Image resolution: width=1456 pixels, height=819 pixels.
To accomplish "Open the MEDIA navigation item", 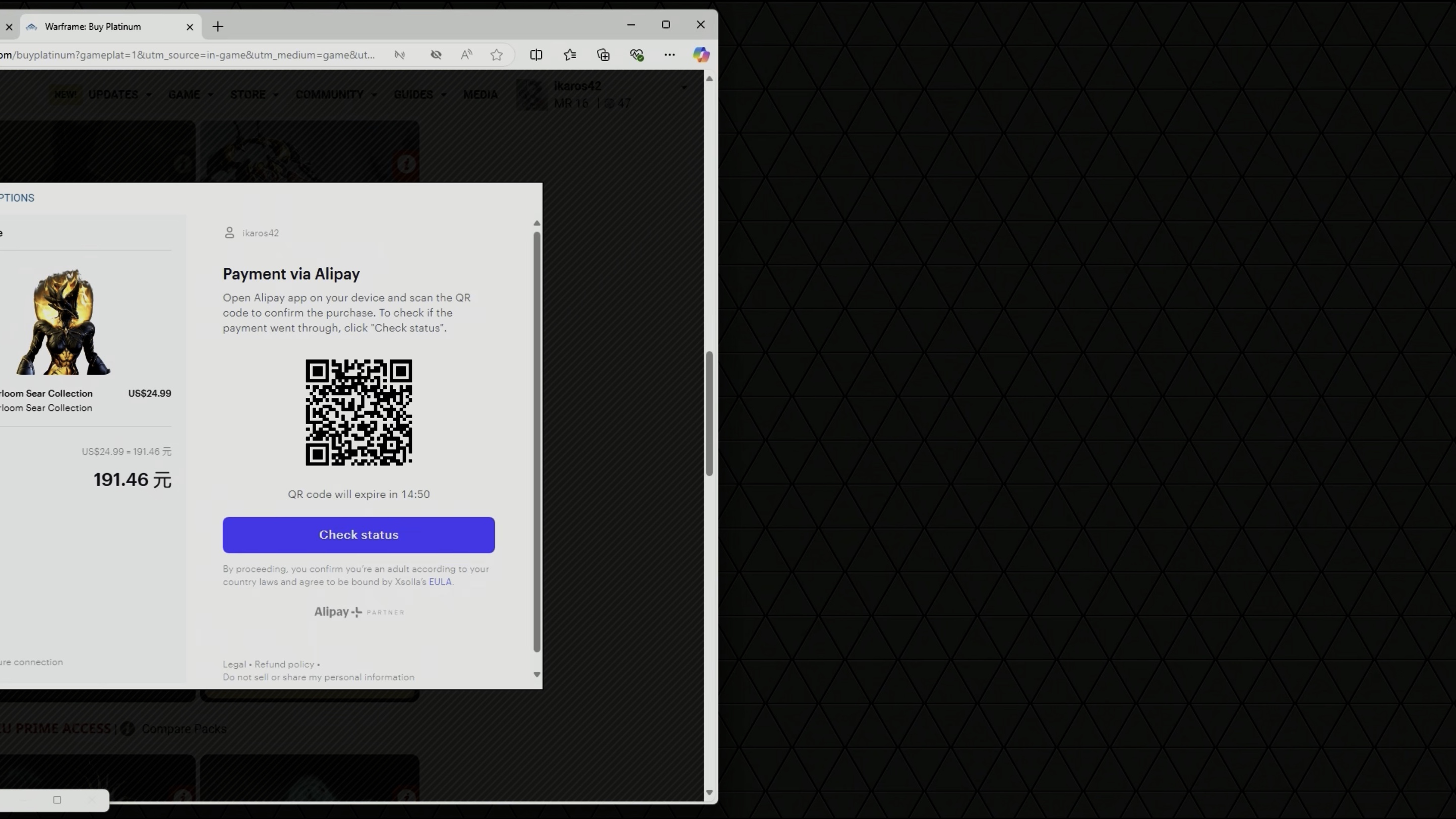I will click(480, 94).
